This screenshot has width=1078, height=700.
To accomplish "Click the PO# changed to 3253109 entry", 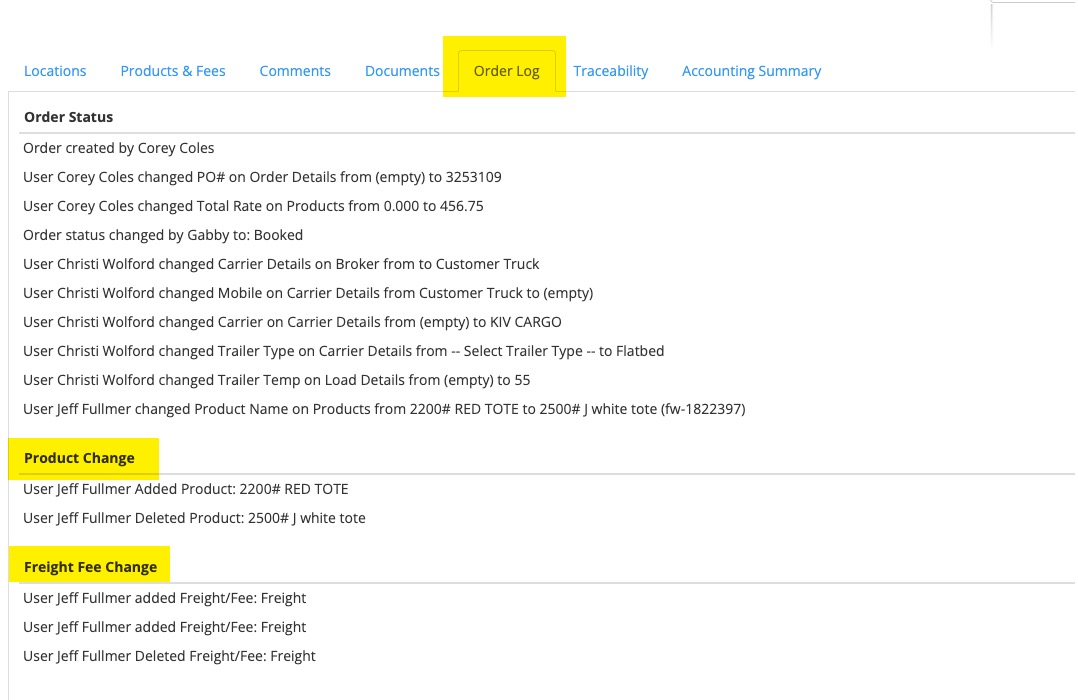I will [262, 177].
